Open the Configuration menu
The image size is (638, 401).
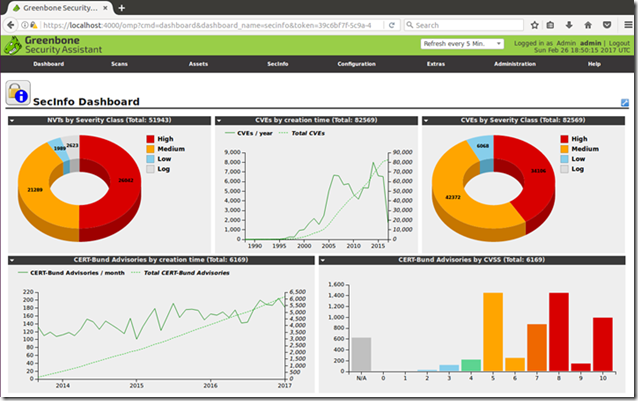[x=356, y=64]
